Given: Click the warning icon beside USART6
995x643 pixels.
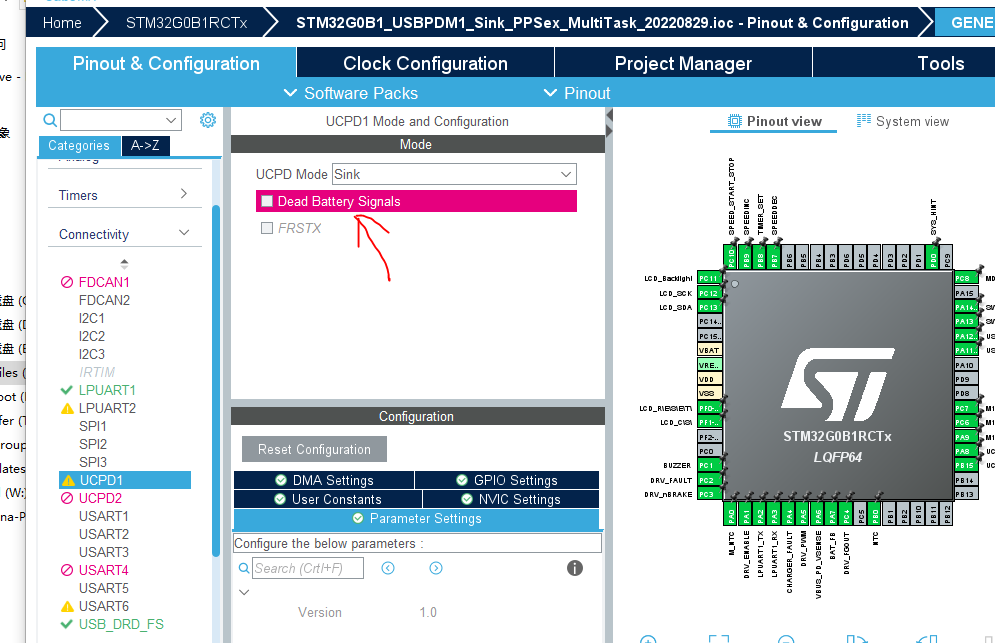Looking at the screenshot, I should (x=67, y=607).
